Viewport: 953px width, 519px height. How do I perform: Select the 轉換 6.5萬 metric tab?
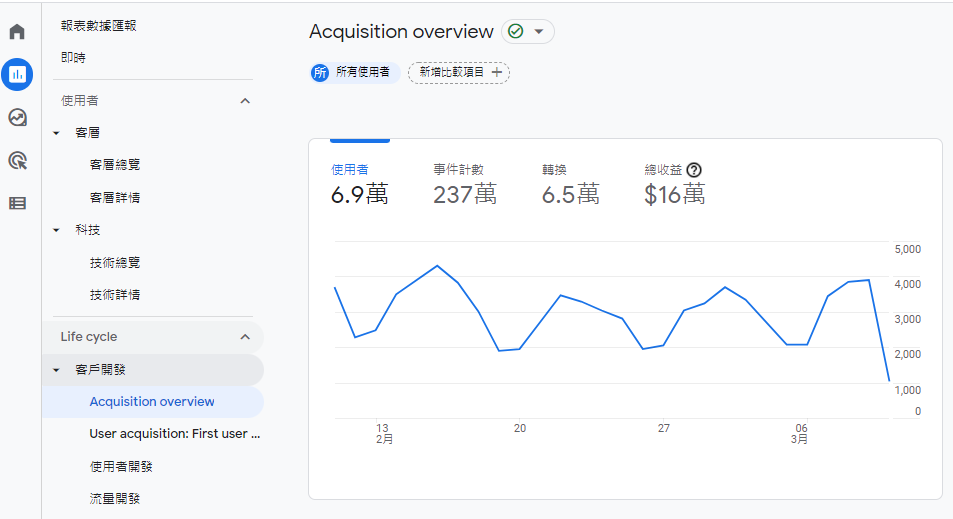pyautogui.click(x=571, y=185)
